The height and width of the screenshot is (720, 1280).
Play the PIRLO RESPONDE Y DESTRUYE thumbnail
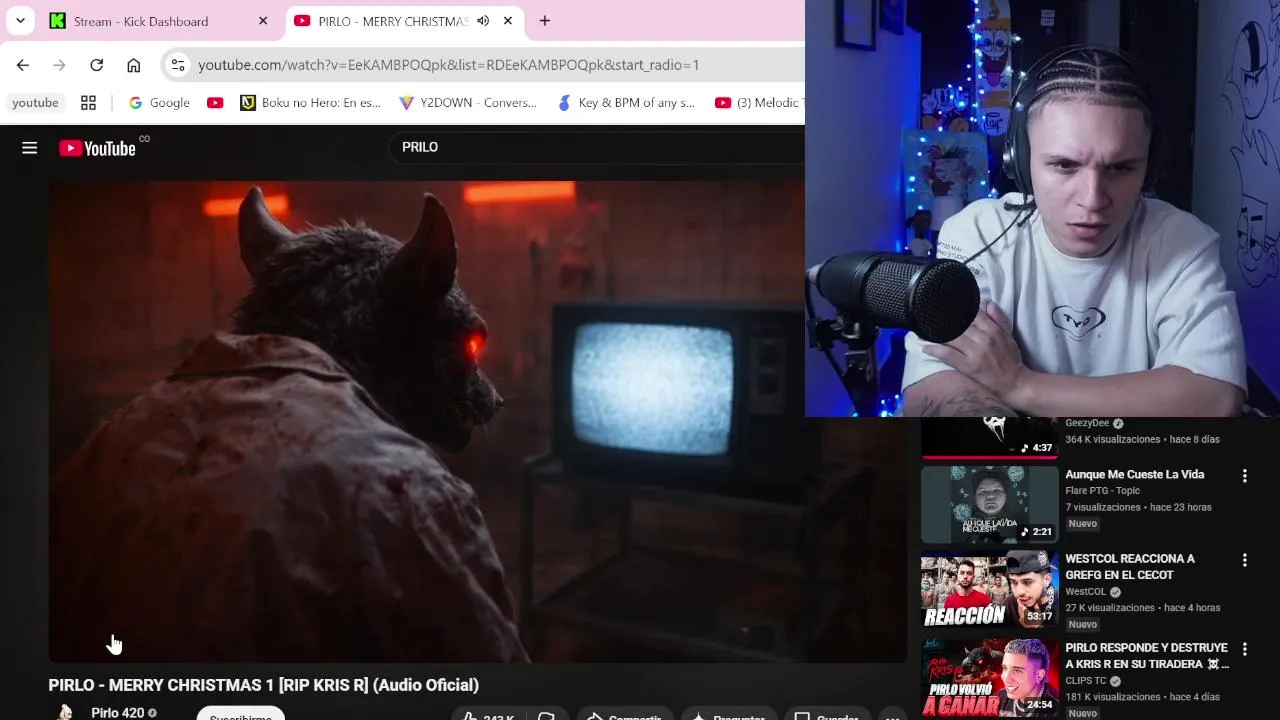click(990, 677)
